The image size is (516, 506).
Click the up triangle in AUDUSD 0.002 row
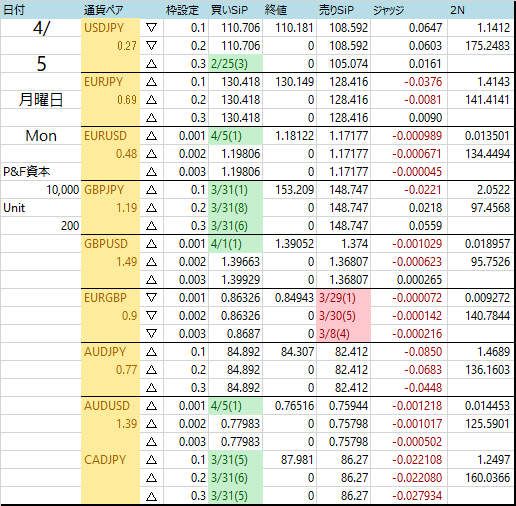(x=151, y=424)
